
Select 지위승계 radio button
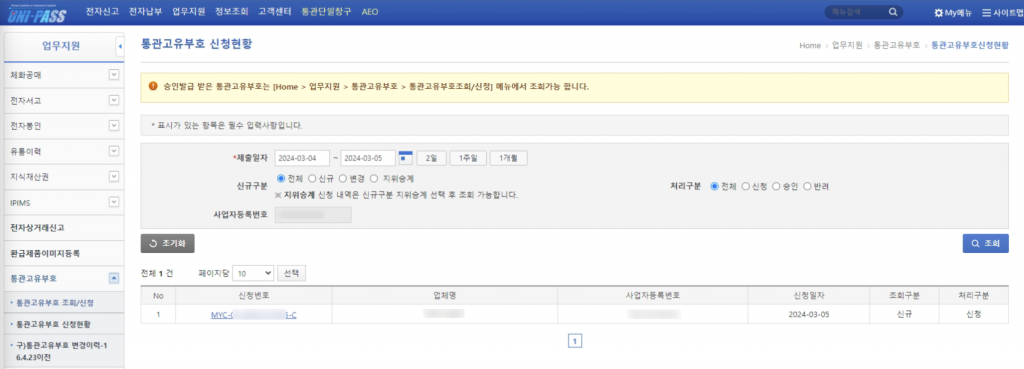374,178
